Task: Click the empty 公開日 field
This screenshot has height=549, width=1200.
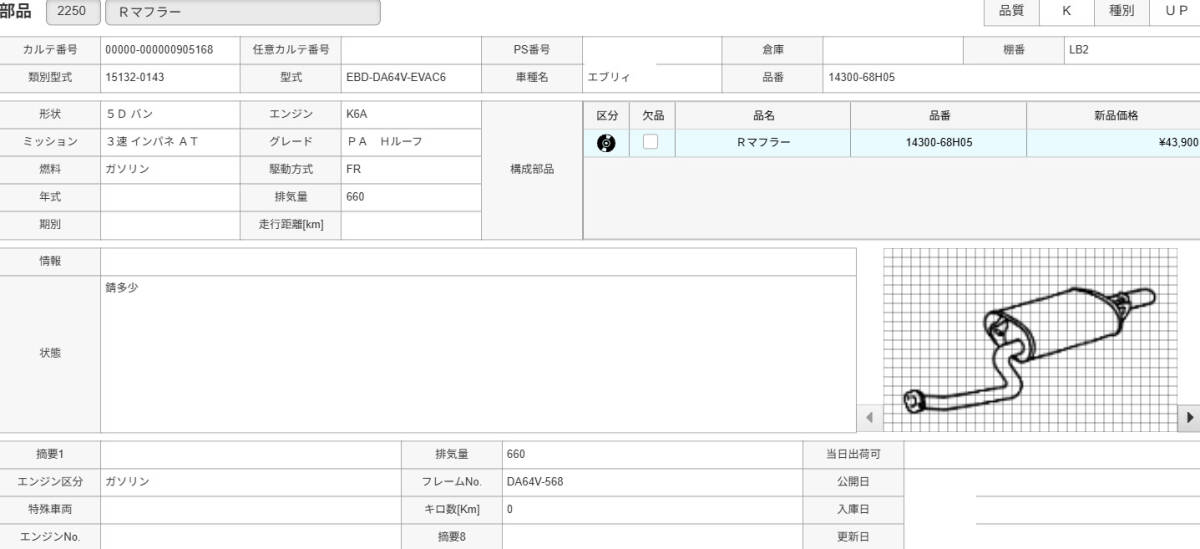Action: [x=1052, y=482]
